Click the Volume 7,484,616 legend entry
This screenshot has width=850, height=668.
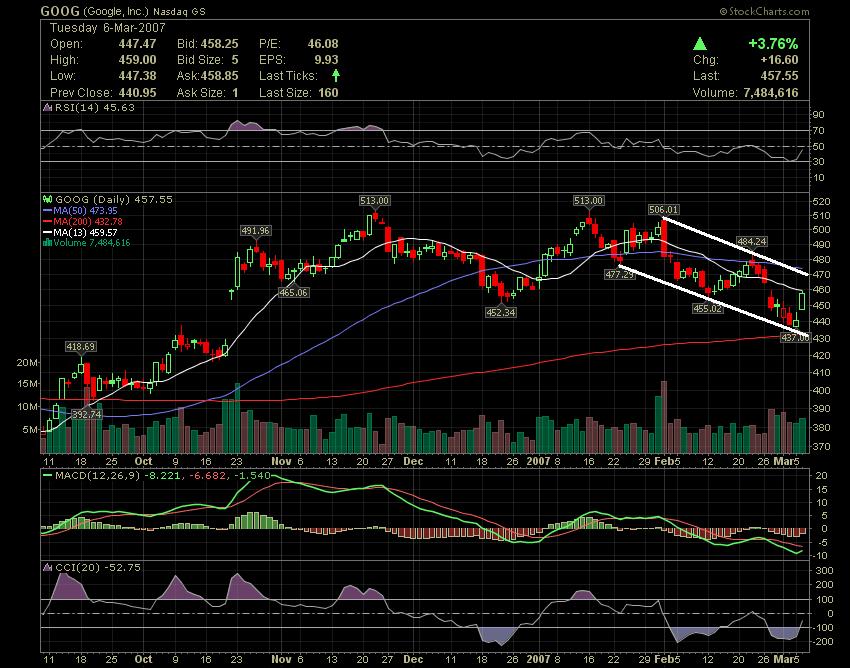92,243
